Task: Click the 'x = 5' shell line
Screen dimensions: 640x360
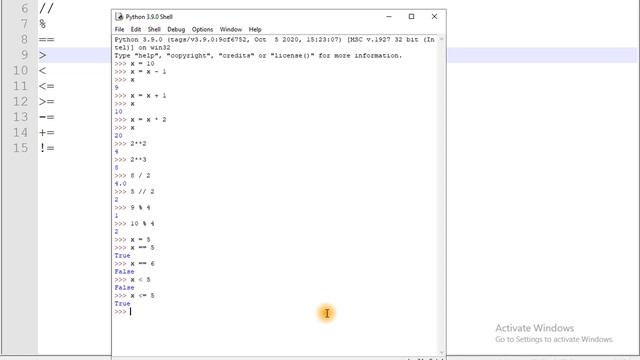Action: tap(132, 240)
